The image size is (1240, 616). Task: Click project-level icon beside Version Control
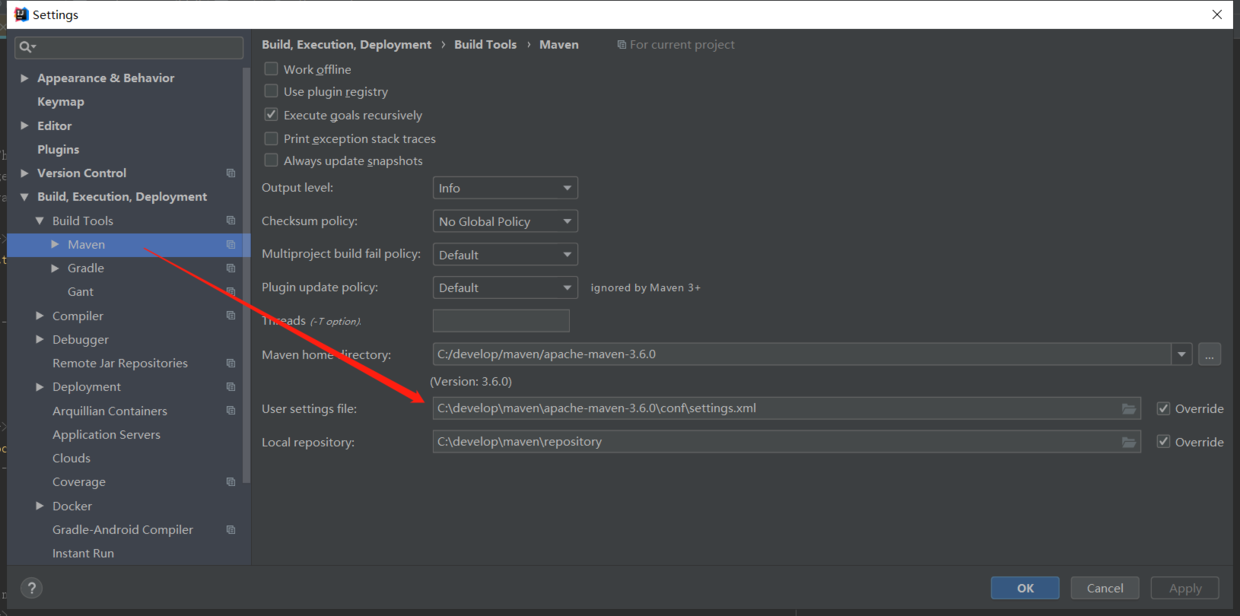pos(231,173)
